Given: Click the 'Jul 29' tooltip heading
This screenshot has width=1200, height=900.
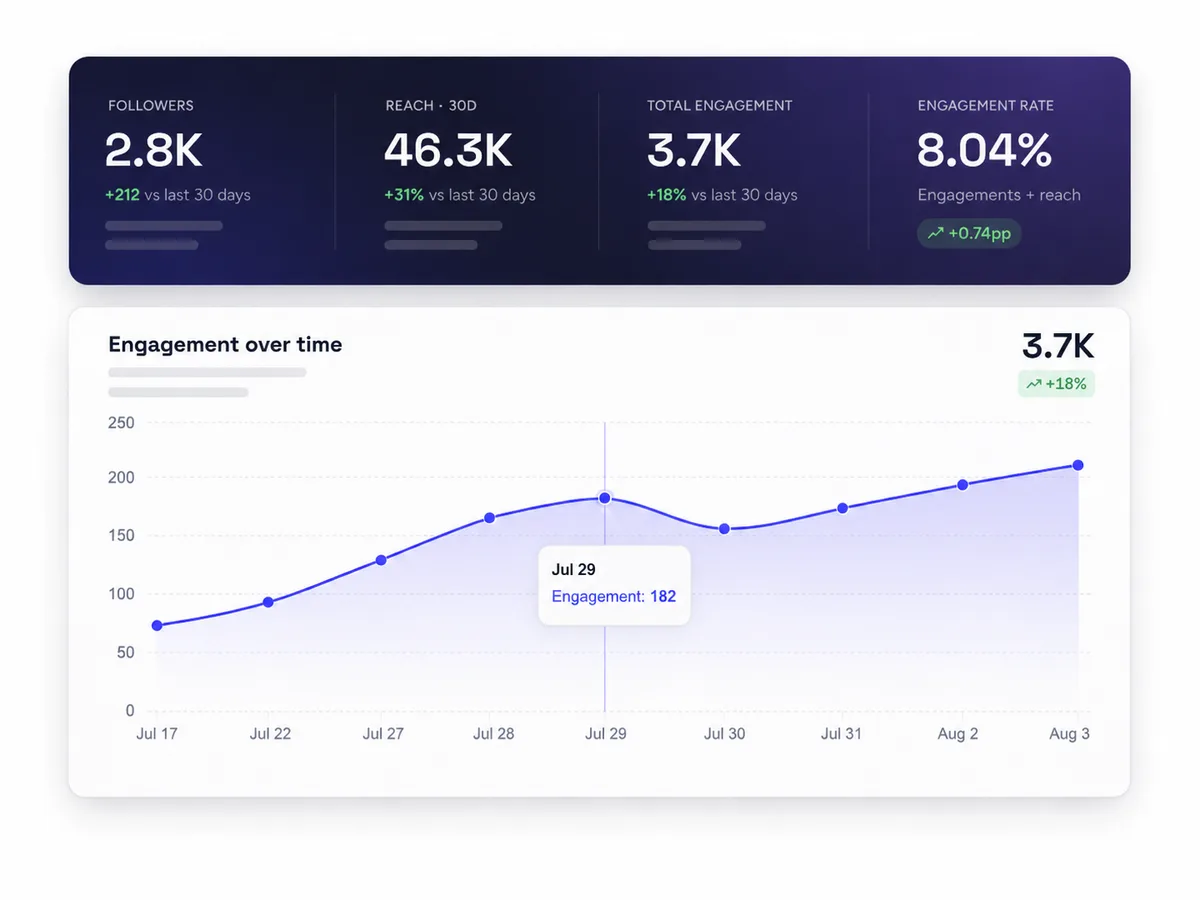Looking at the screenshot, I should point(574,569).
